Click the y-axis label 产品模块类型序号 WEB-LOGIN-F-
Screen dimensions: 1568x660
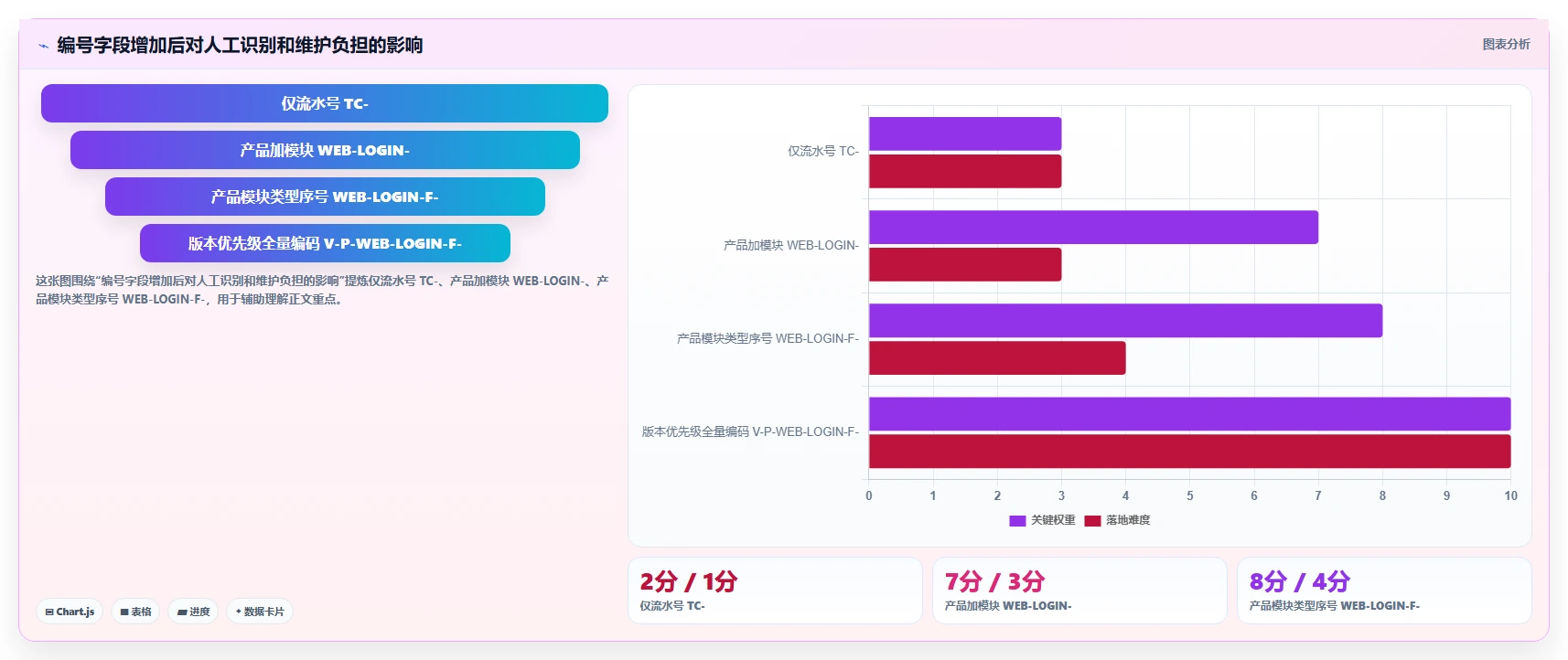(x=768, y=338)
